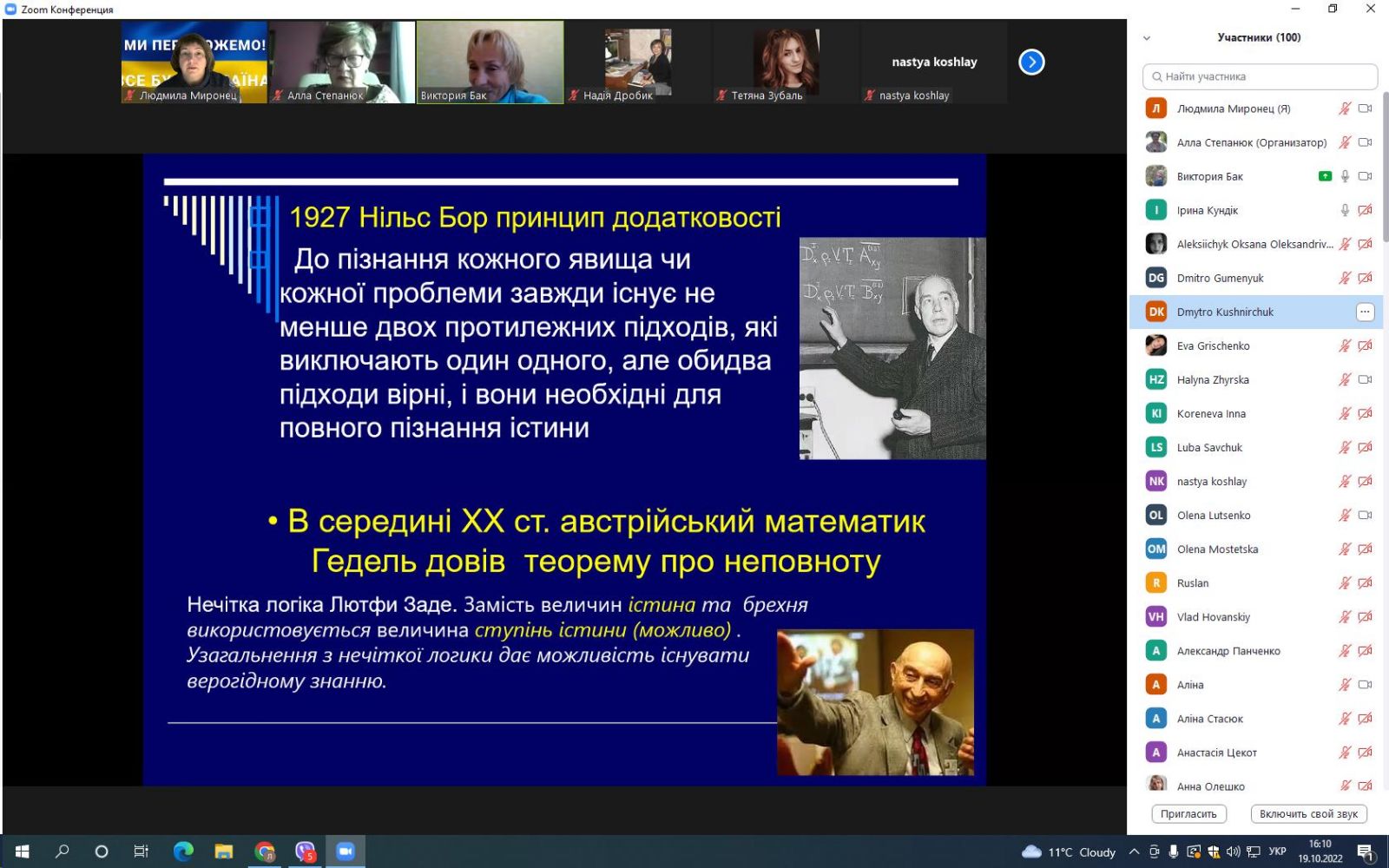Select Olena Lutsenko in participants list
The image size is (1389, 868).
1213,516
